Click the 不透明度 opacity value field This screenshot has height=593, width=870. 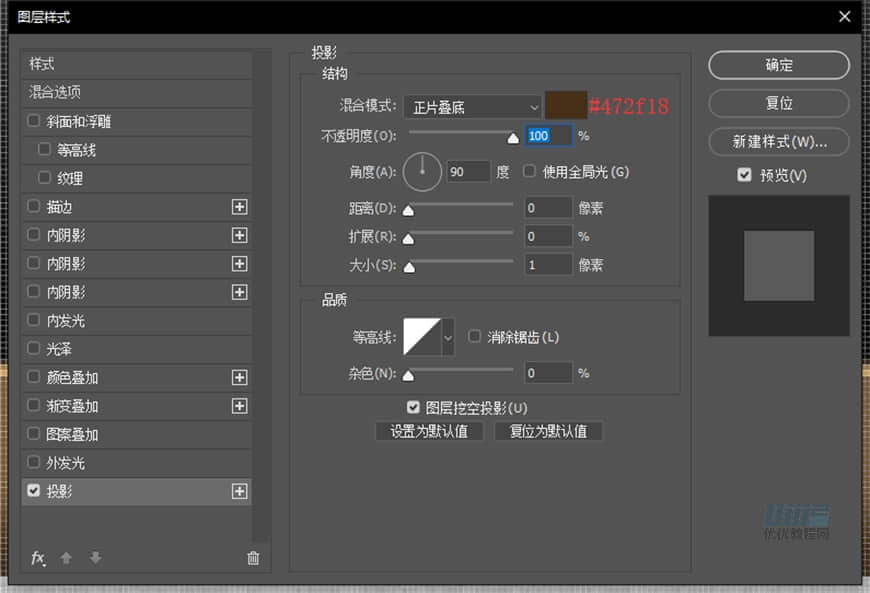546,136
